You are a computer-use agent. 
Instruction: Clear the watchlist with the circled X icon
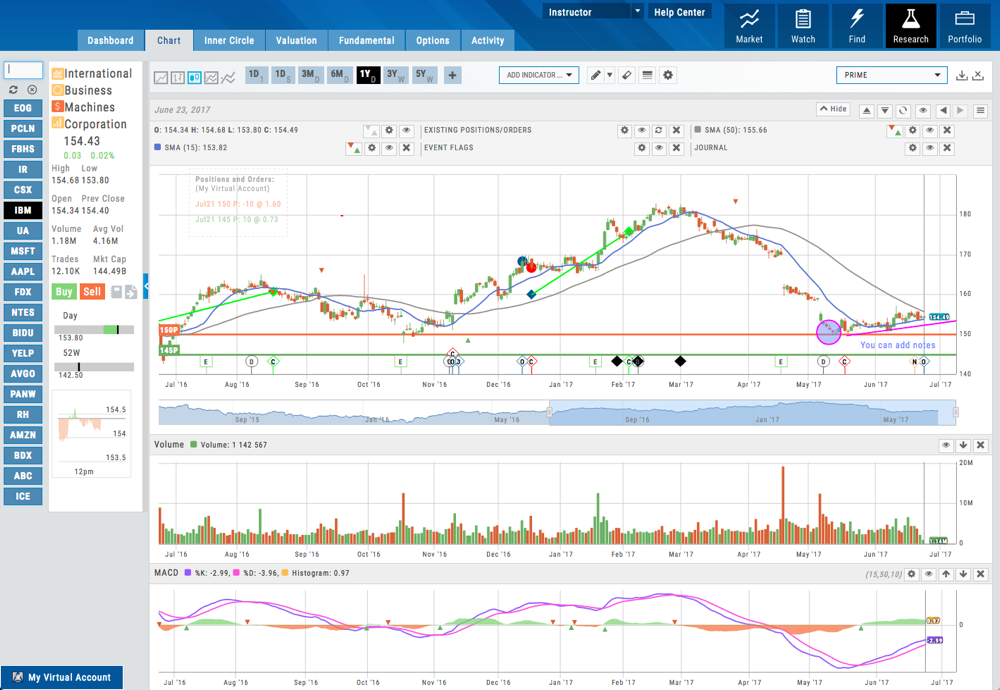[x=32, y=90]
